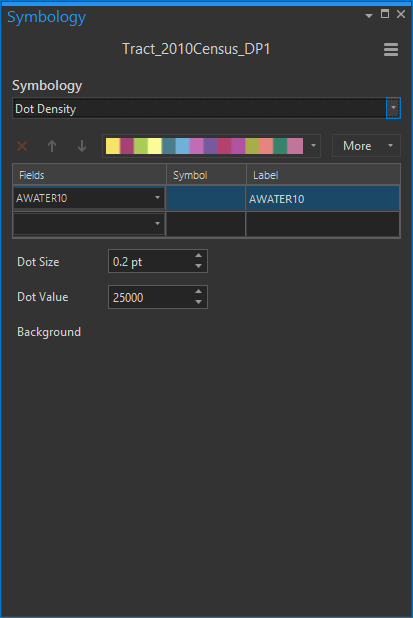Select the AWATER10 symbol swatch cell

tap(206, 198)
